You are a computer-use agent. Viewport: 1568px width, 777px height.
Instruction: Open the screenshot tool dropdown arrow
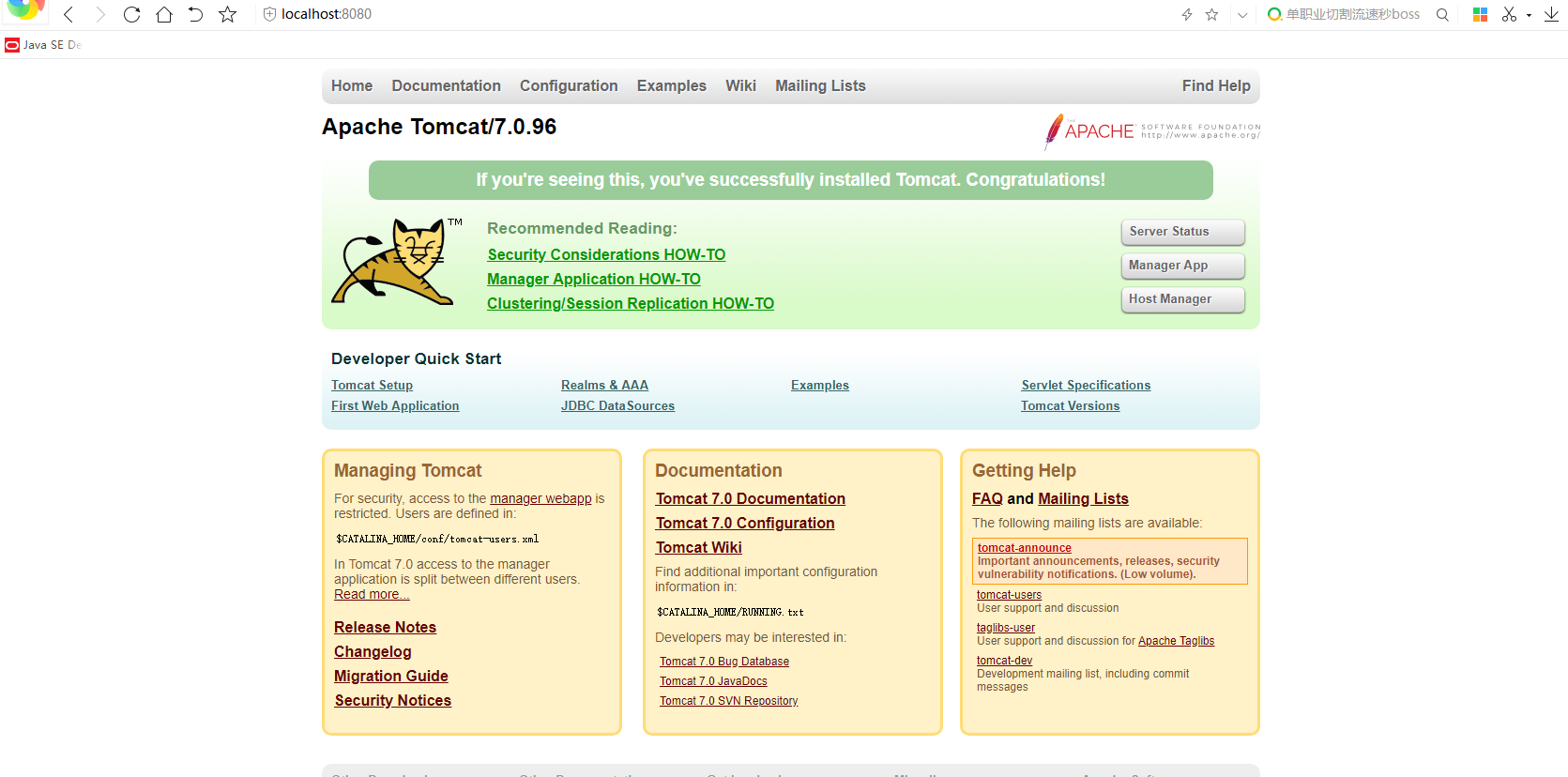pyautogui.click(x=1529, y=15)
